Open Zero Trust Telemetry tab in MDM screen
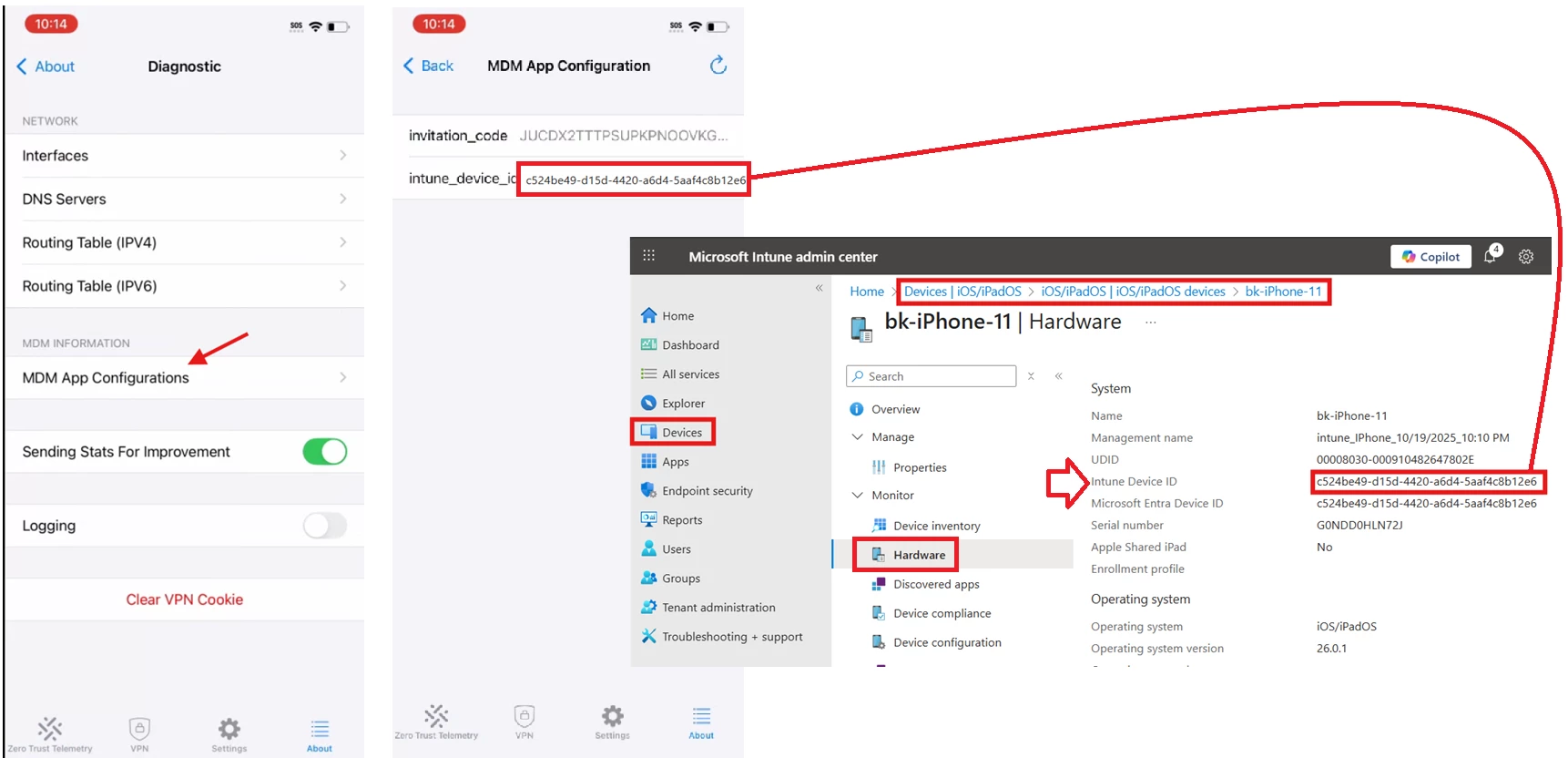Screen dimensions: 1568x758 point(436,722)
